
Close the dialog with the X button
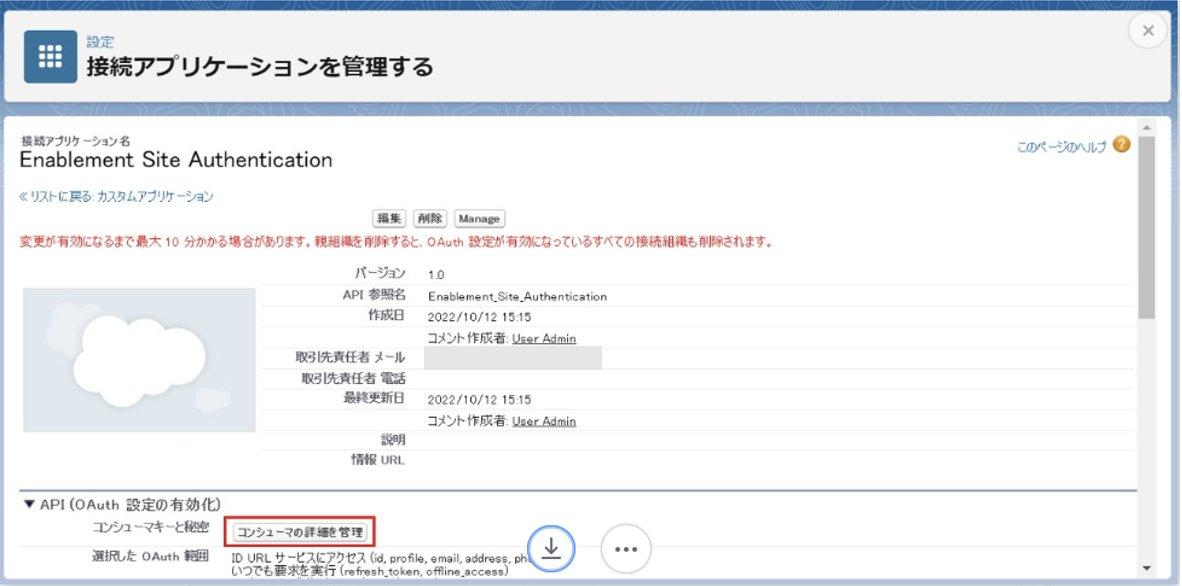click(x=1148, y=31)
